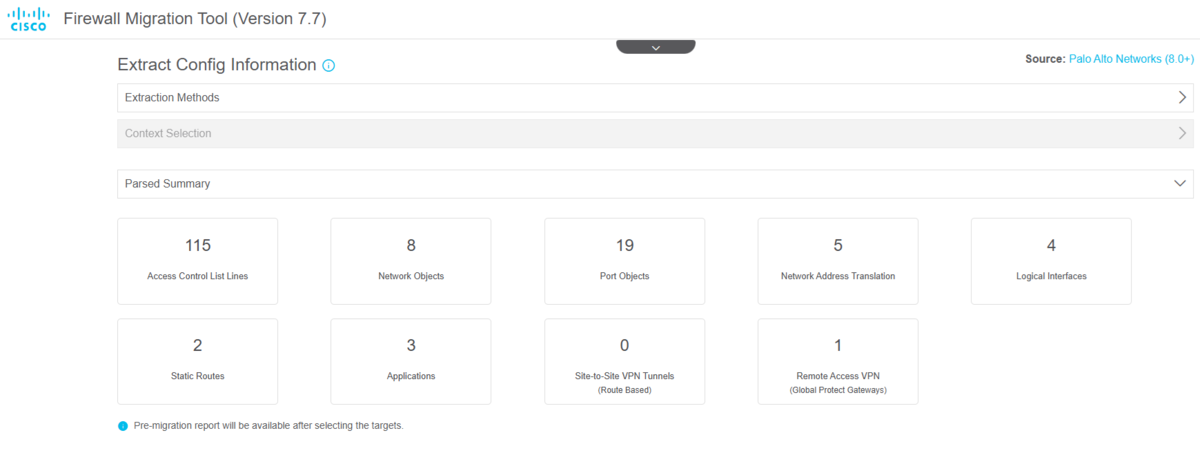Select the Access Control List Lines card
This screenshot has height=455, width=1200.
pyautogui.click(x=198, y=261)
